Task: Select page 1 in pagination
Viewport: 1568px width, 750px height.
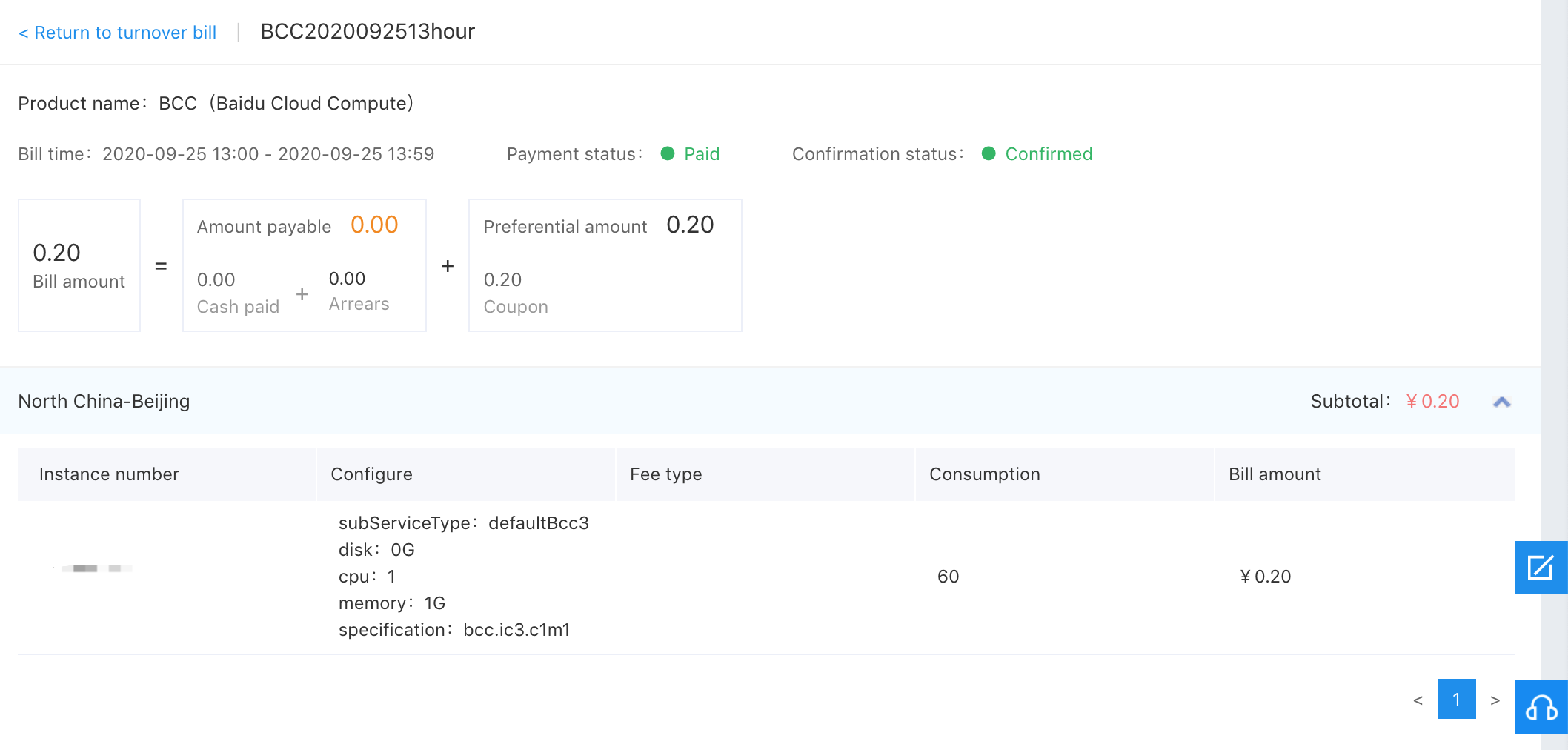Action: point(1456,699)
